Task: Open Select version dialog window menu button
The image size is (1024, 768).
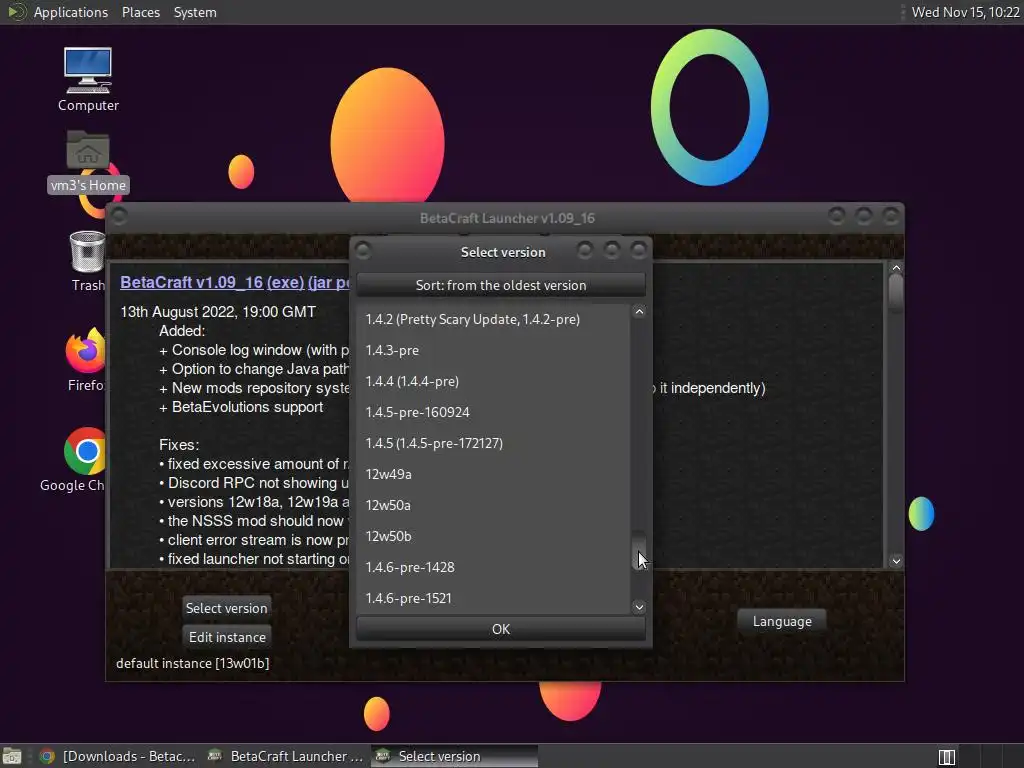Action: [x=364, y=250]
